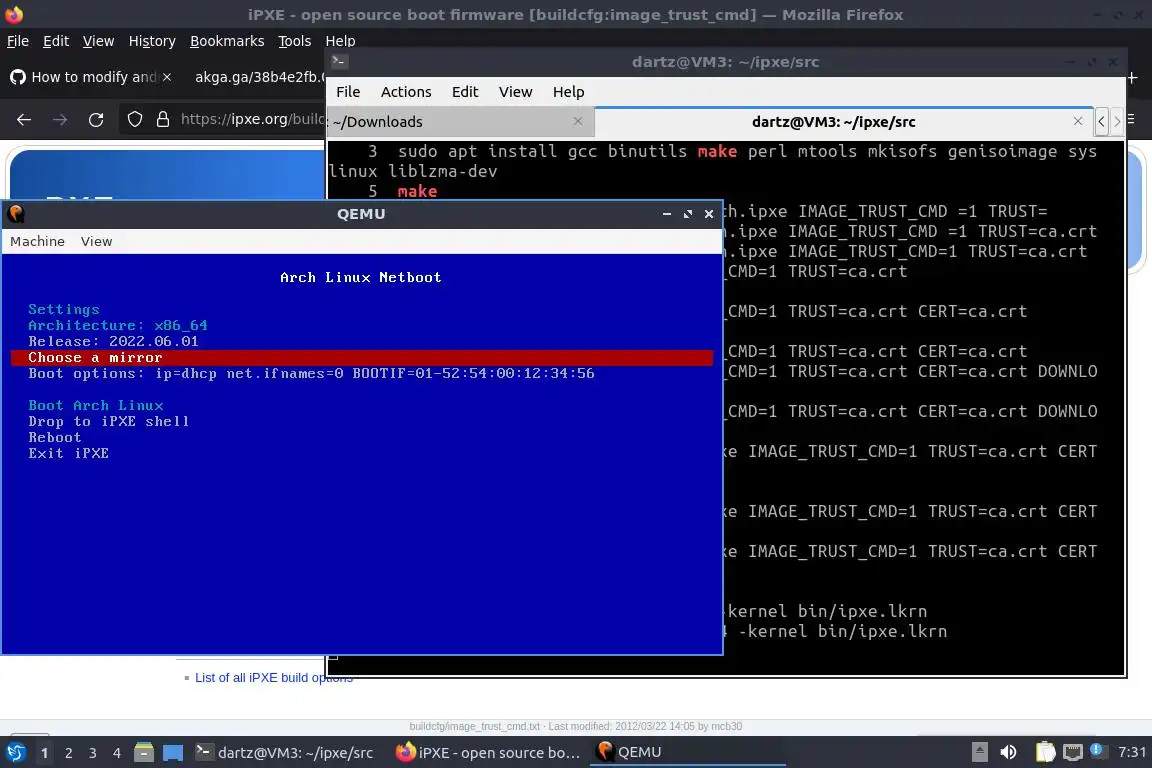Open terminal View menu
The height and width of the screenshot is (768, 1152).
(516, 92)
